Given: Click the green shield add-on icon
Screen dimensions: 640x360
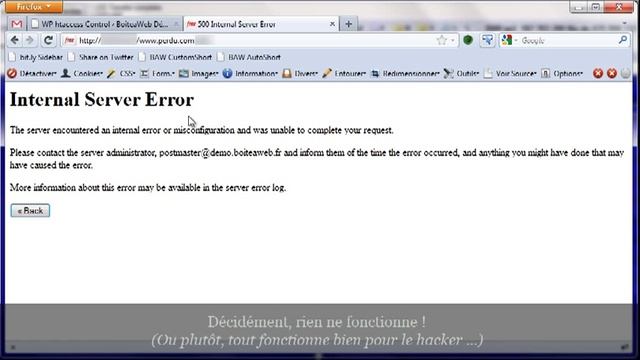Looking at the screenshot, I should tap(468, 40).
